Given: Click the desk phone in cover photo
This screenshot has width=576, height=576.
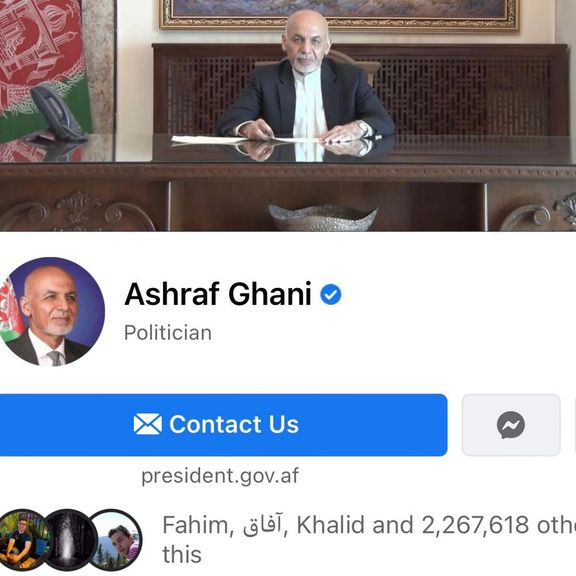Looking at the screenshot, I should (58, 114).
